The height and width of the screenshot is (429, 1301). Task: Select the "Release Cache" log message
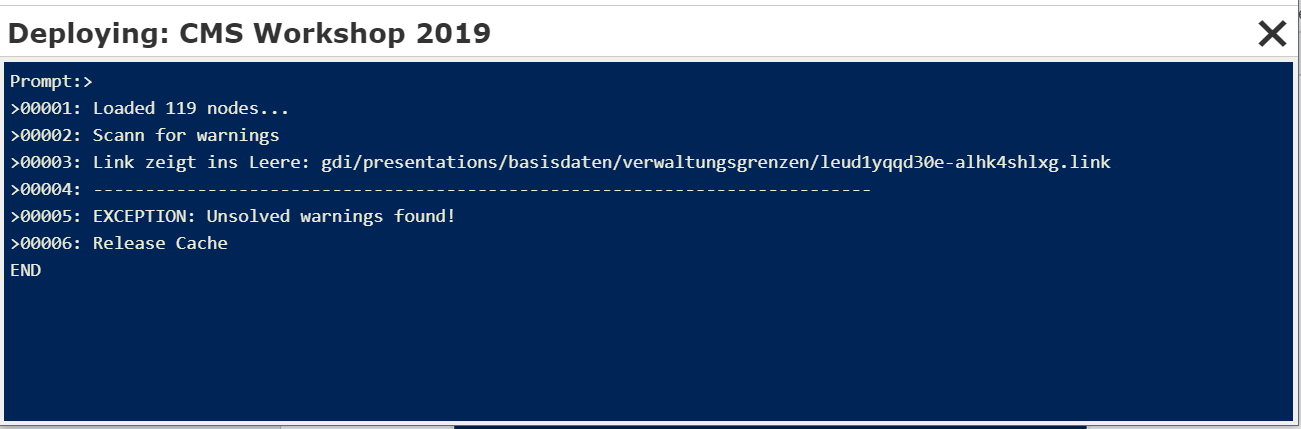[x=160, y=243]
